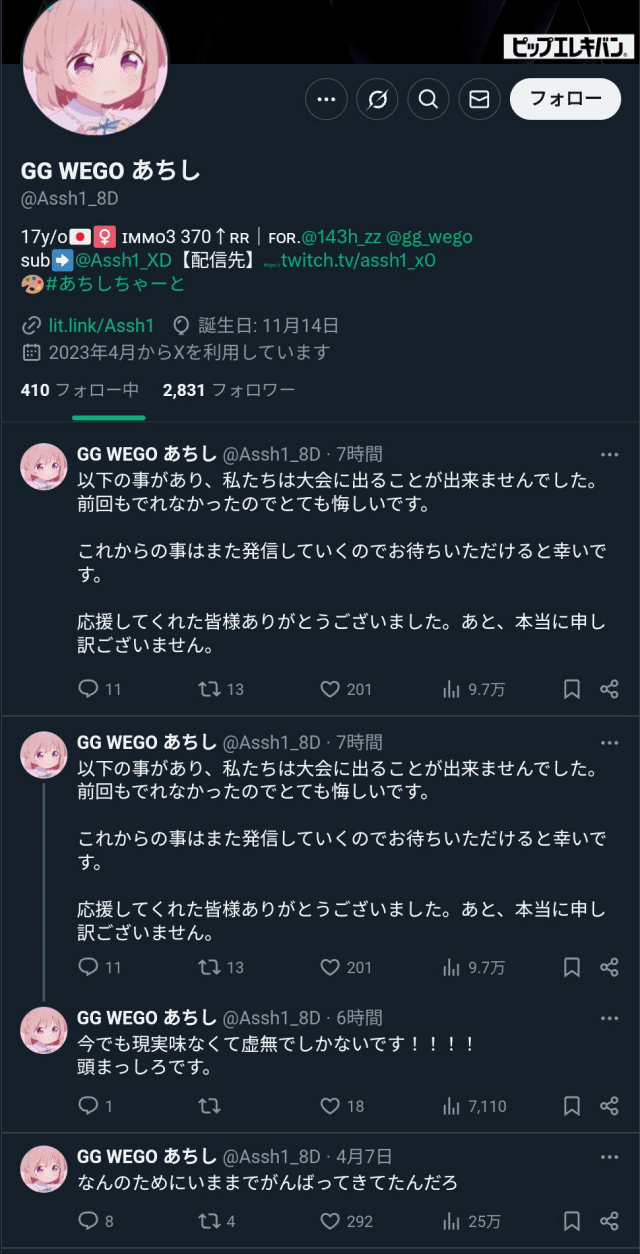Viewport: 640px width, 1254px height.
Task: Bookmark the first post
Action: pyautogui.click(x=572, y=689)
